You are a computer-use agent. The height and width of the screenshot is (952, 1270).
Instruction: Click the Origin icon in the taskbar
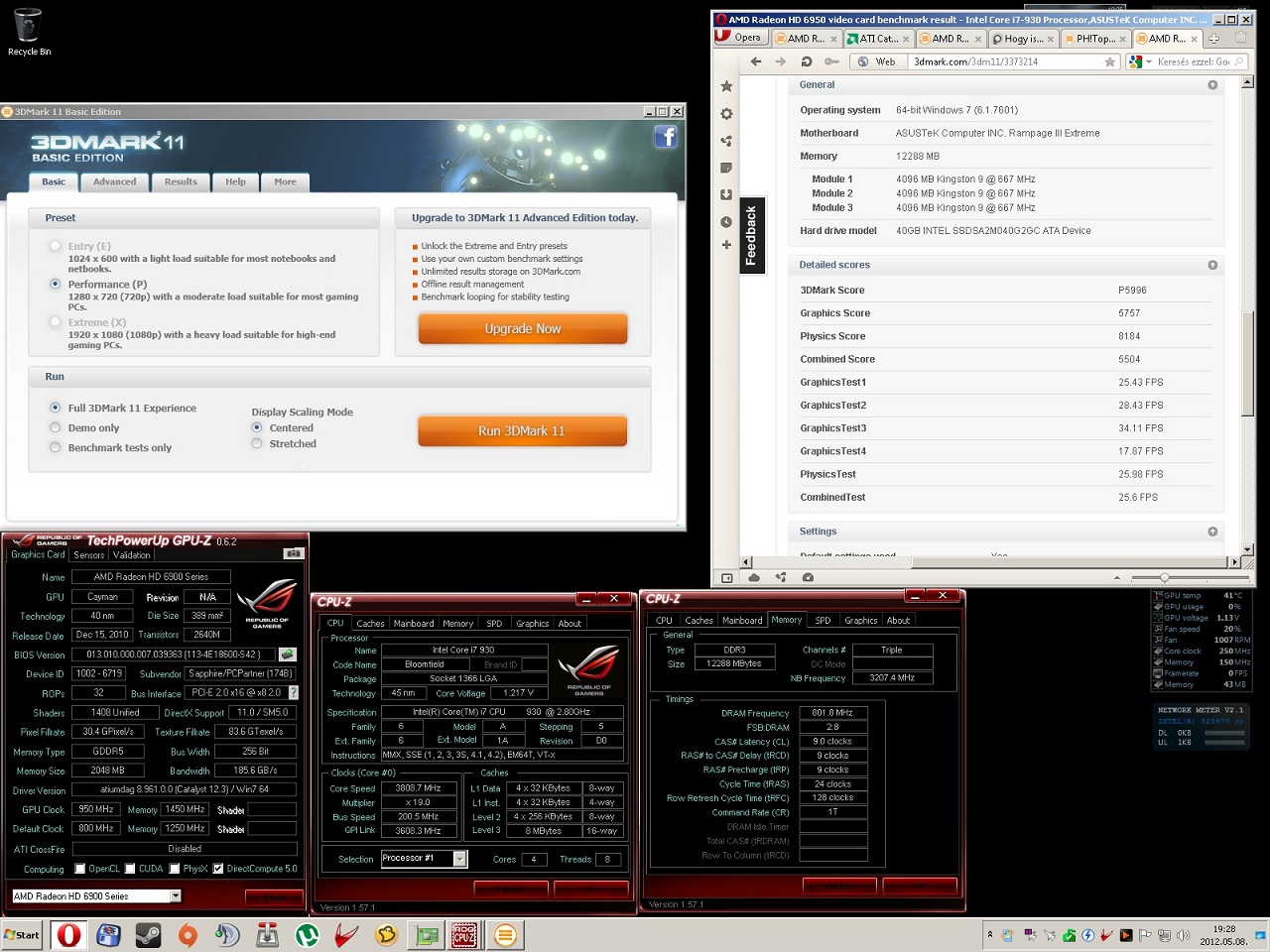coord(188,934)
